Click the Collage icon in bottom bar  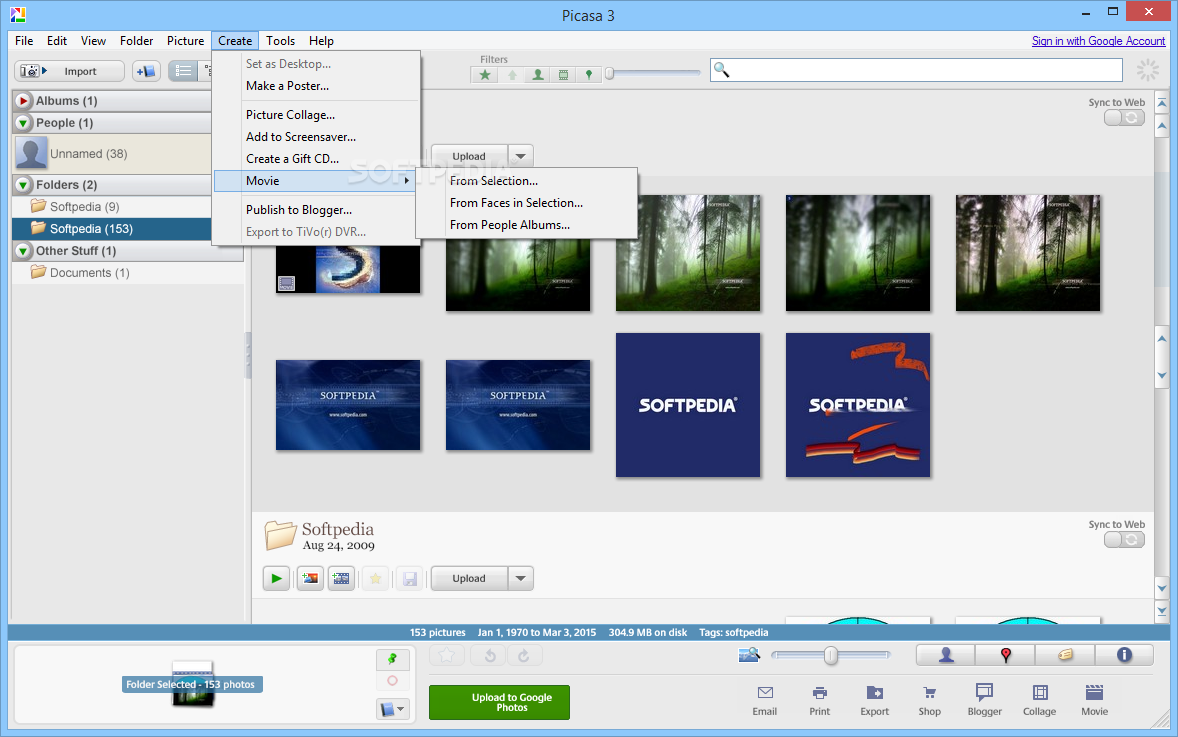[x=1040, y=700]
